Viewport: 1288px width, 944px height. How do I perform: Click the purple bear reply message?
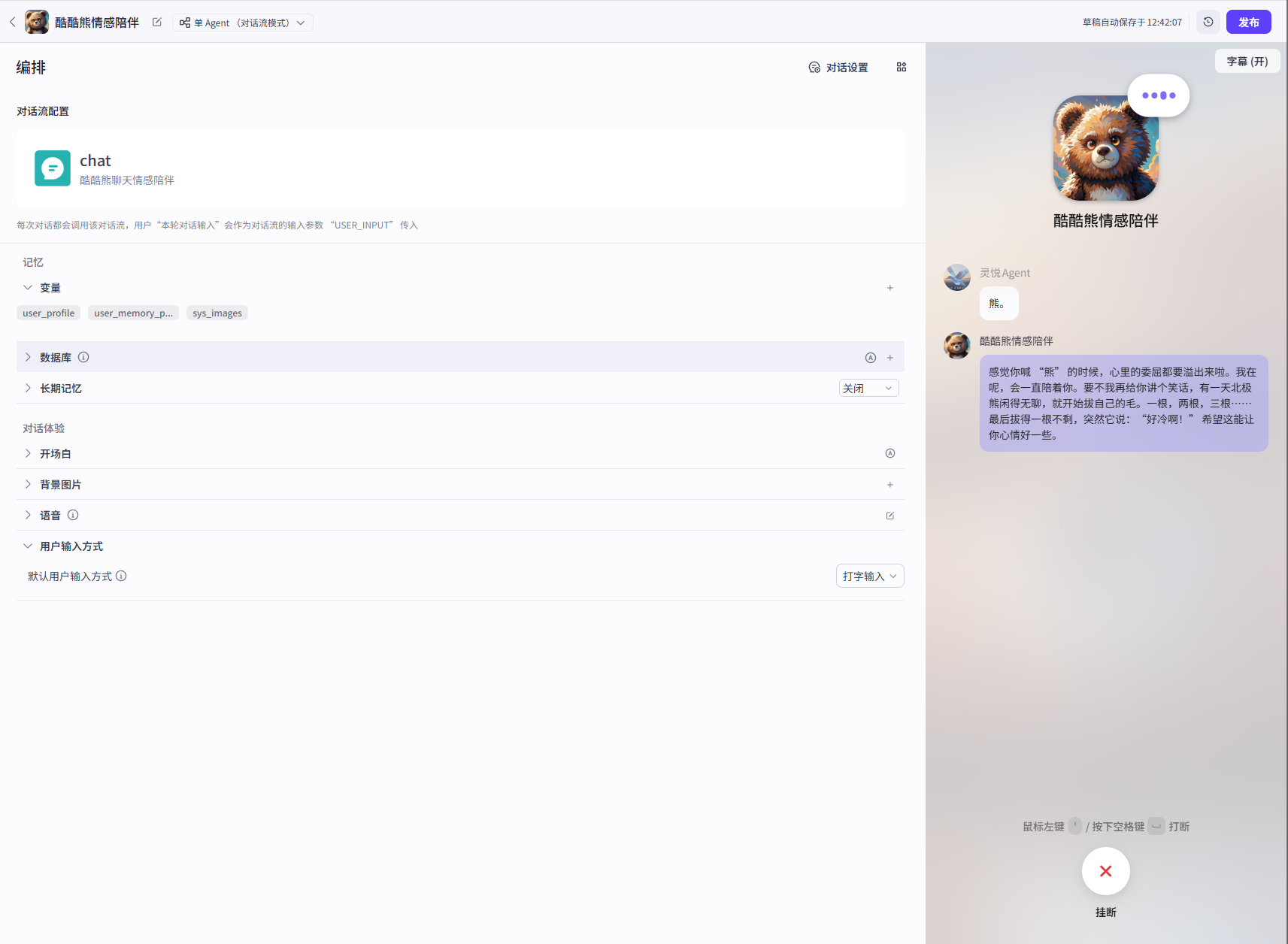click(1123, 404)
